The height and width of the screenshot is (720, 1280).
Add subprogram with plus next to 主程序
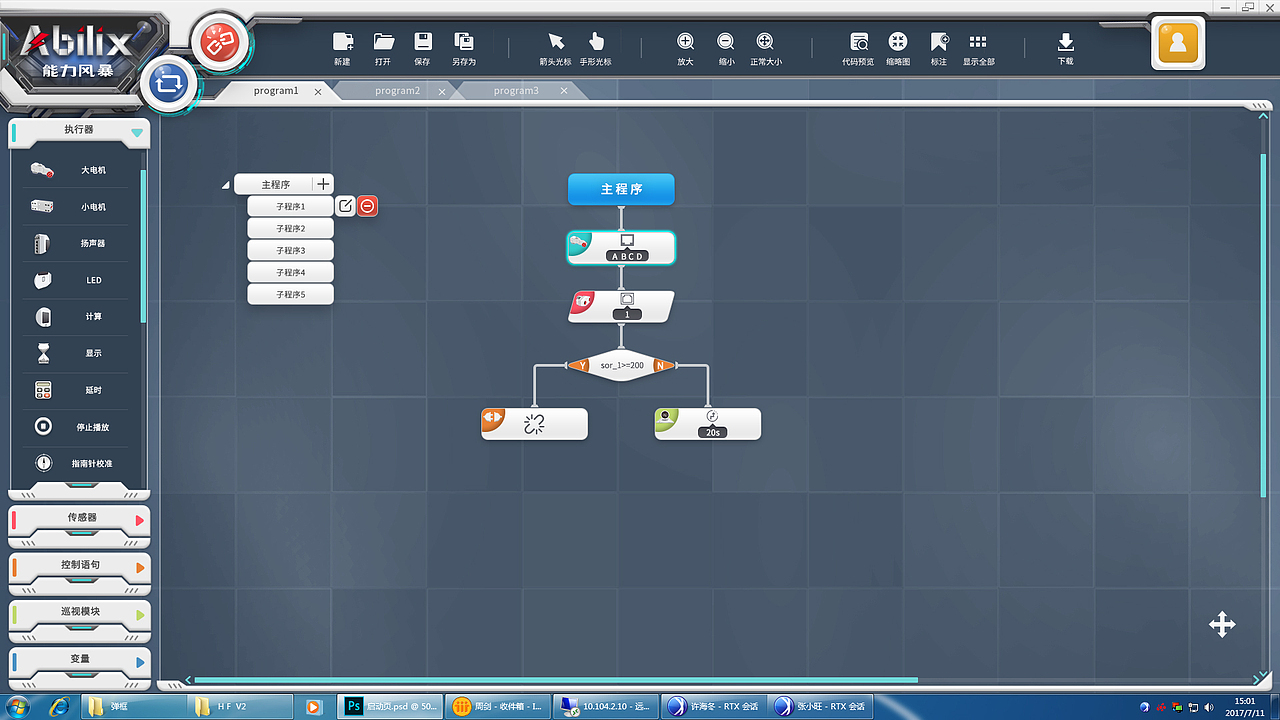[323, 184]
